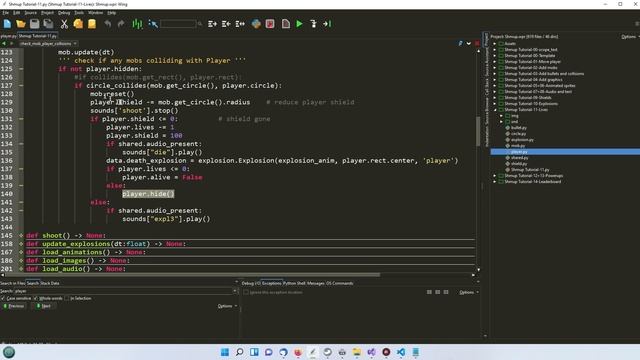Expand the folded update_explosions function

(21, 244)
